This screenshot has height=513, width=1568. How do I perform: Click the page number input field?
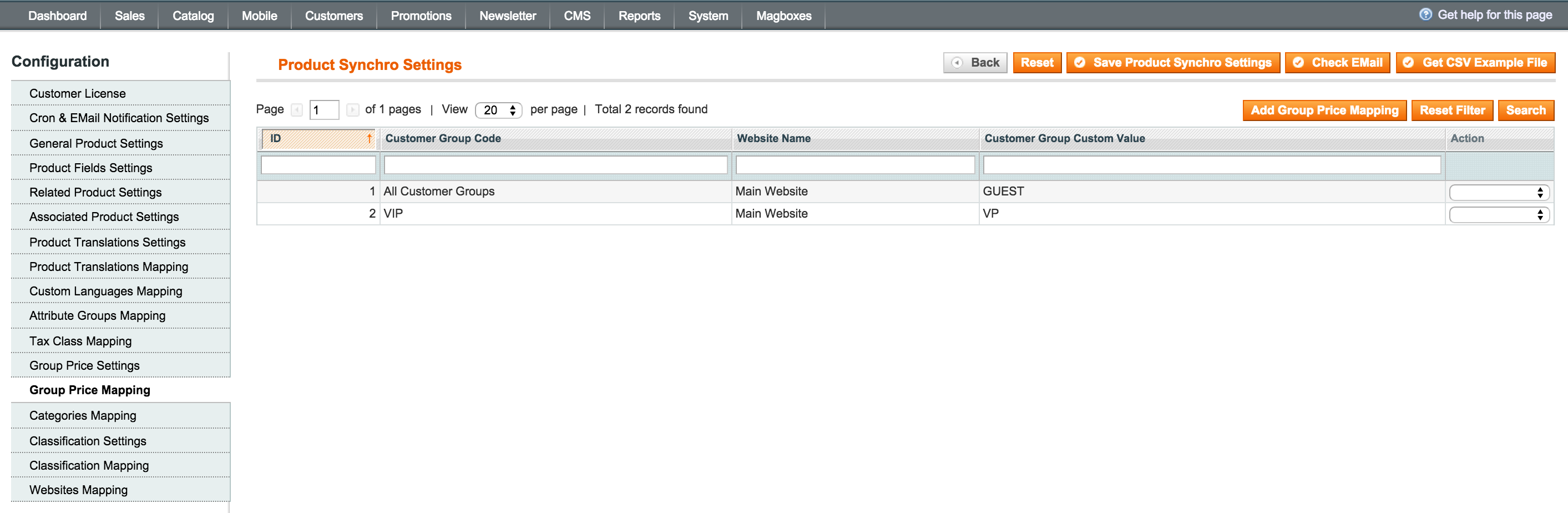[325, 110]
